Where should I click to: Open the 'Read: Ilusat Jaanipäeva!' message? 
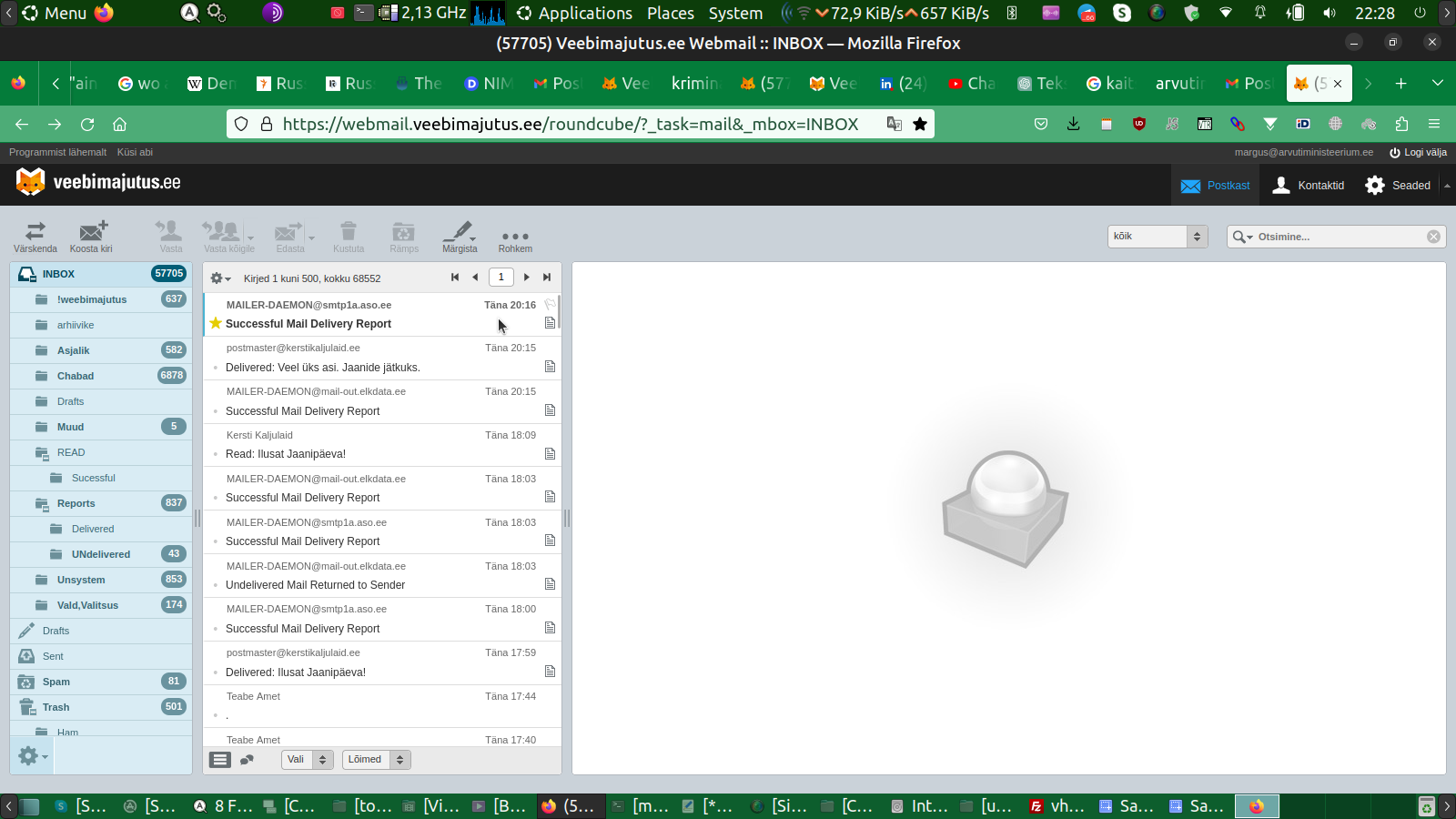[382, 445]
